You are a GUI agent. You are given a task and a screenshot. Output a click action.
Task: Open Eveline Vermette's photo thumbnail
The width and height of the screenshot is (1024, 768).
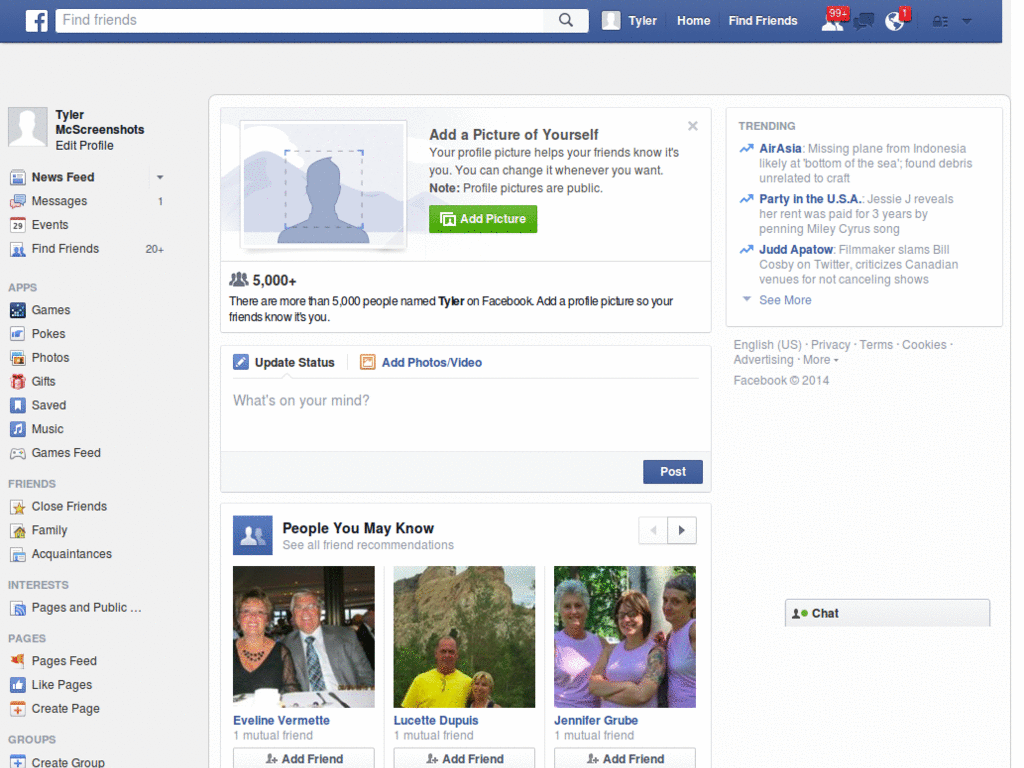click(x=304, y=637)
